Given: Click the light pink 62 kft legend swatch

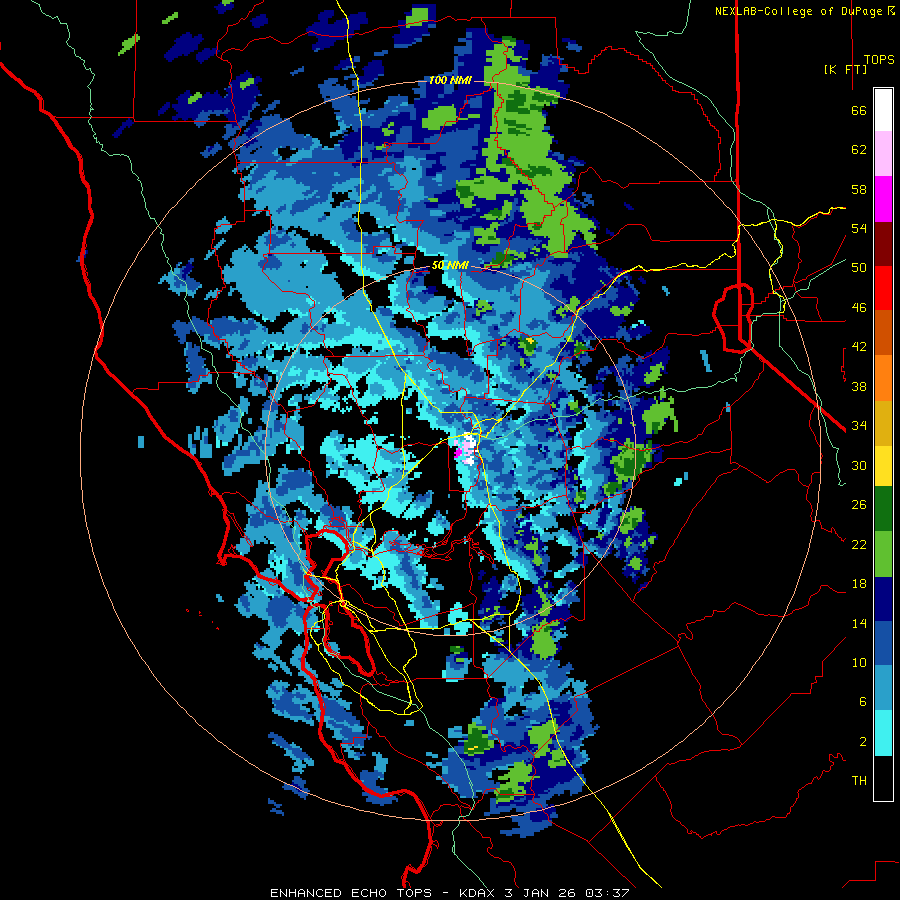Looking at the screenshot, I should coord(883,154).
